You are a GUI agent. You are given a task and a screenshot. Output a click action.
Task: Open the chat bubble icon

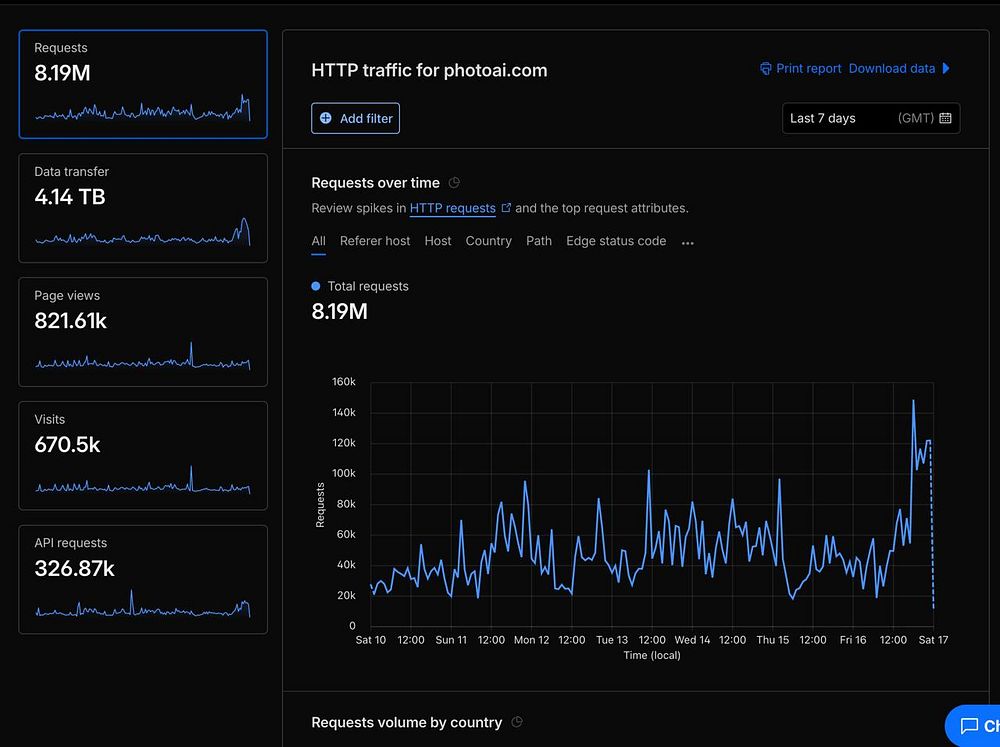pyautogui.click(x=968, y=726)
